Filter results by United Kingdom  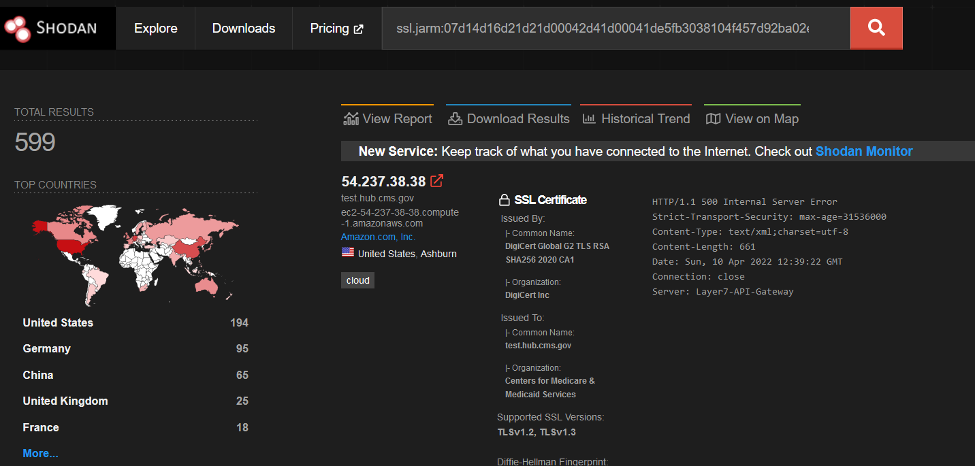65,401
